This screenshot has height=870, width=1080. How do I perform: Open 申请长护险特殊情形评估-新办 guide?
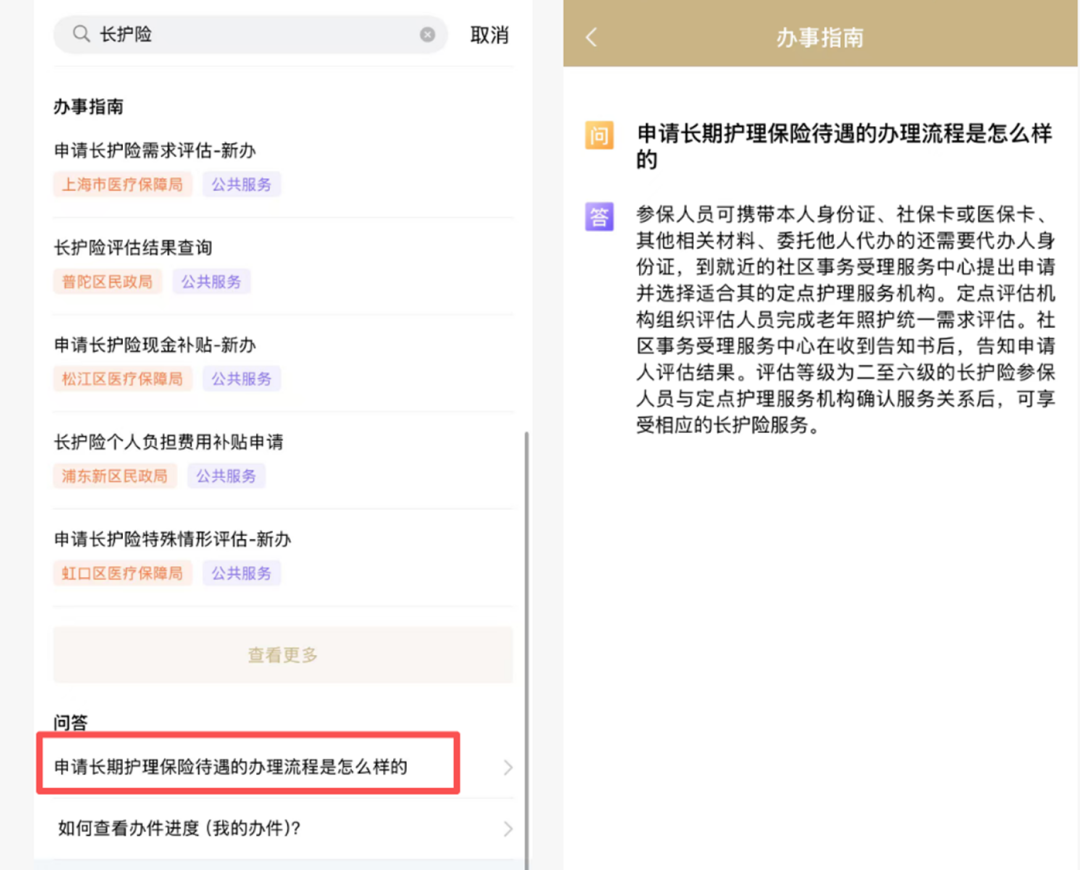click(173, 539)
